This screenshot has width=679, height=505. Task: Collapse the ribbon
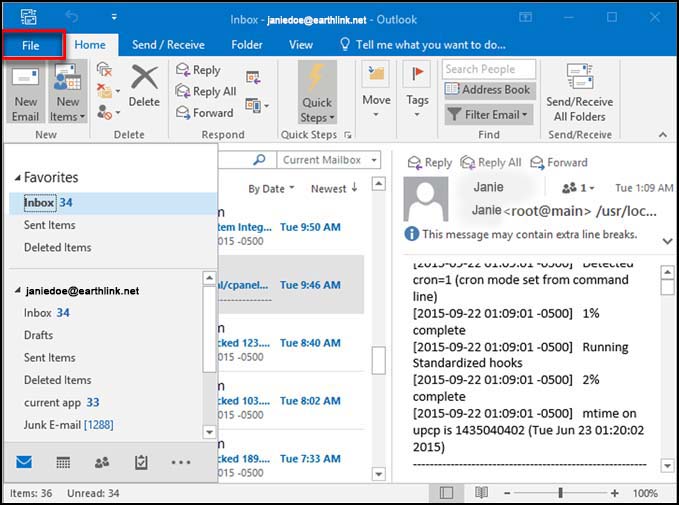pos(663,135)
